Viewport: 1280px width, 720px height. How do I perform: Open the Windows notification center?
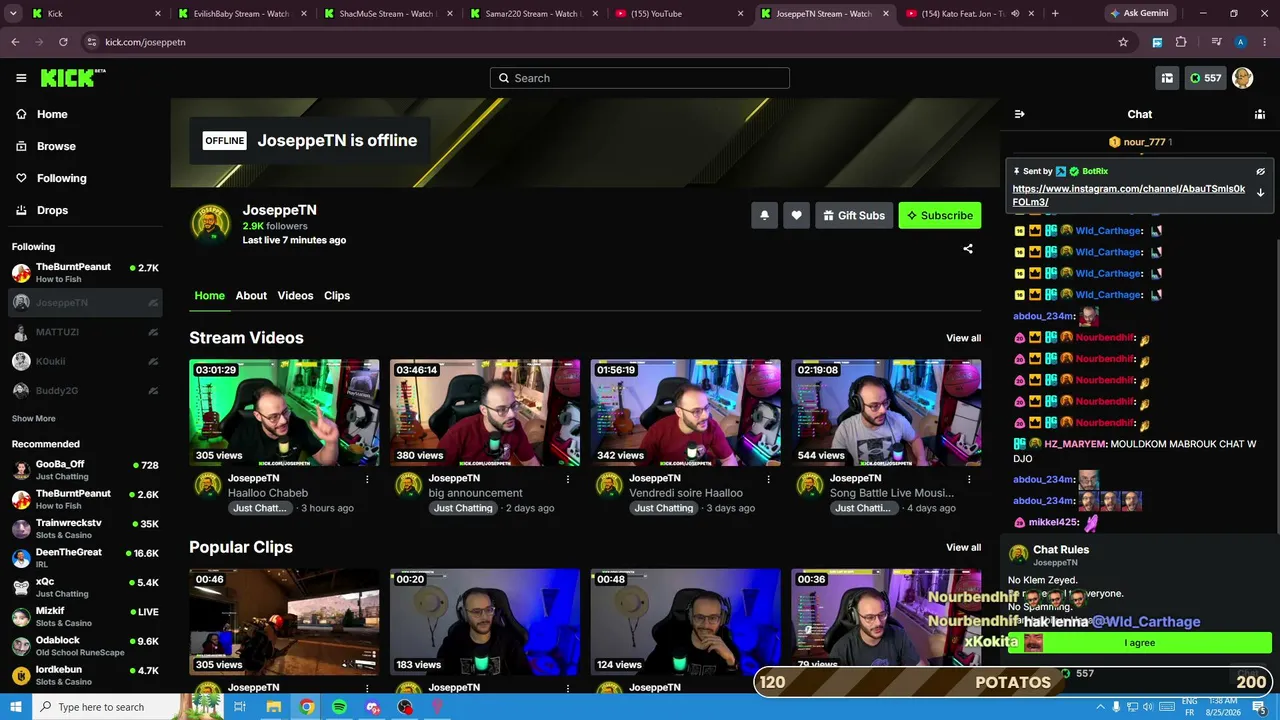tap(1260, 707)
